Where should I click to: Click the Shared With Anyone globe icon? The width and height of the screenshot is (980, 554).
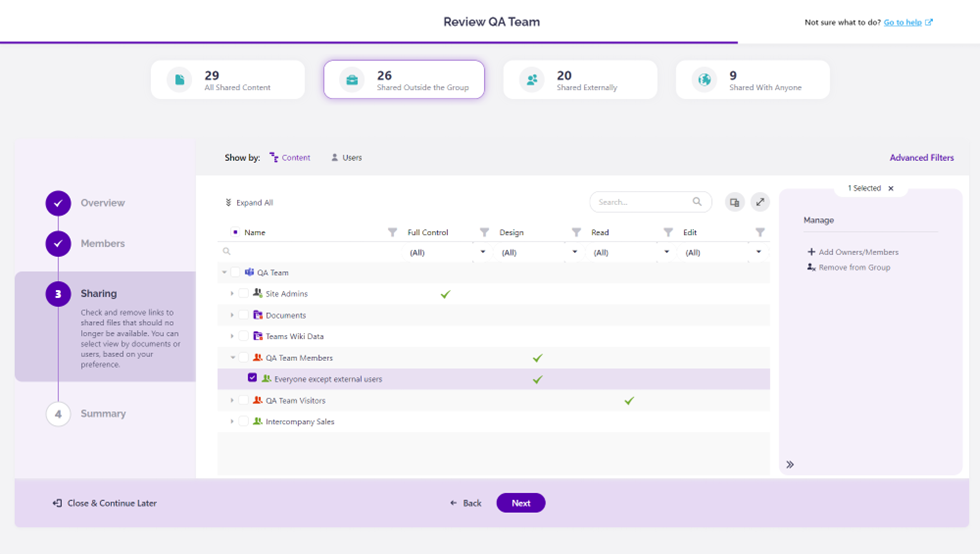[x=704, y=80]
